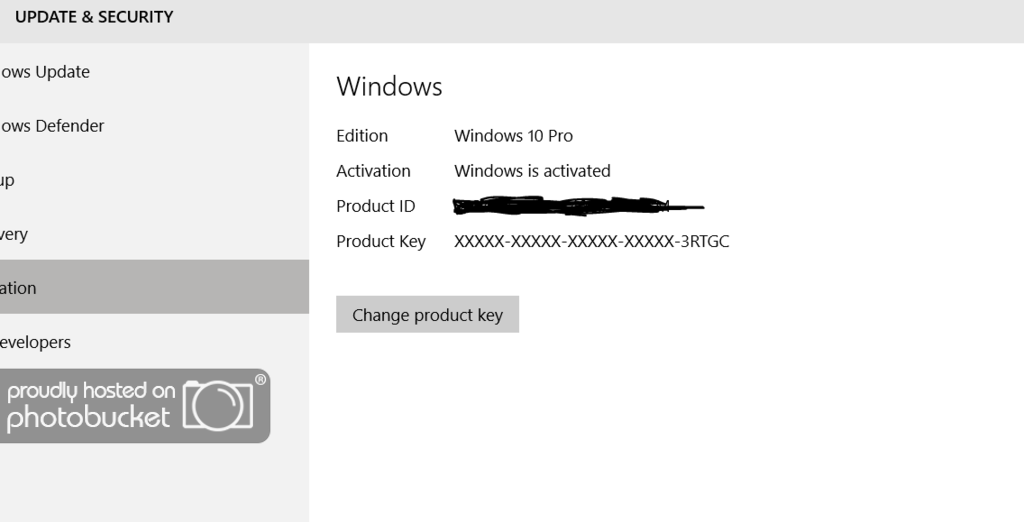Click the Edition label
Screen dimensions: 1024x522
[x=362, y=136]
